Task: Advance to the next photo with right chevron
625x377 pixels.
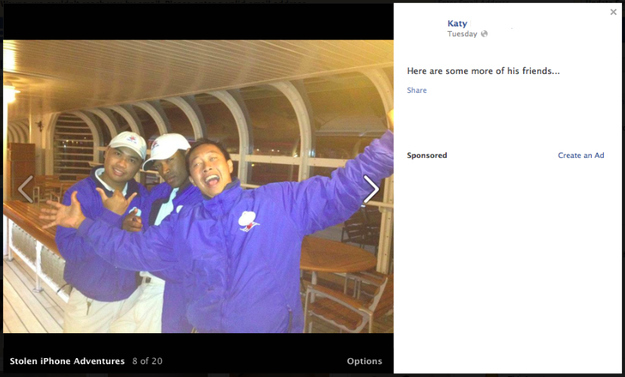Action: [371, 189]
